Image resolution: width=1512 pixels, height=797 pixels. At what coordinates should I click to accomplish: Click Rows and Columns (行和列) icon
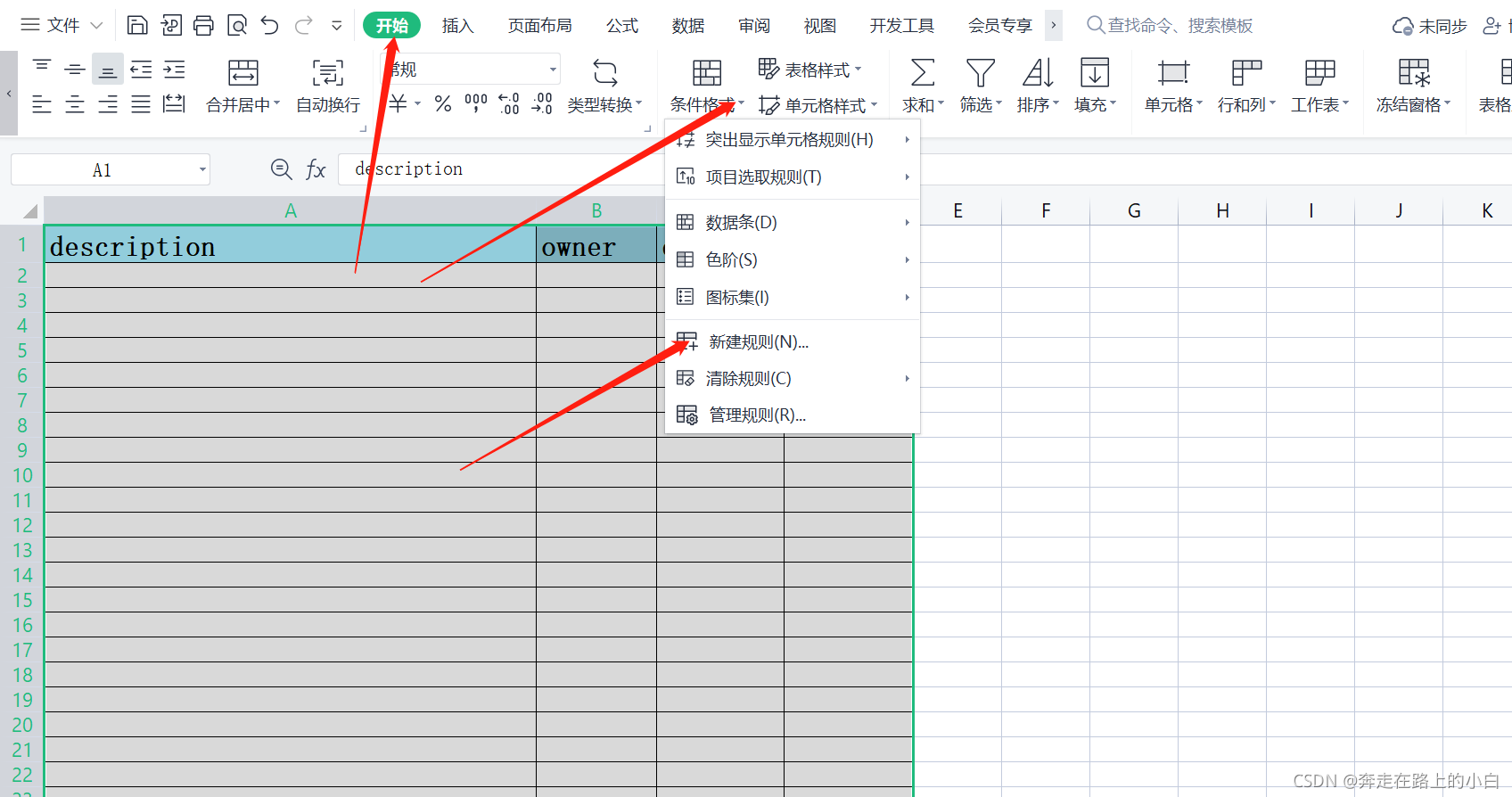click(x=1246, y=72)
